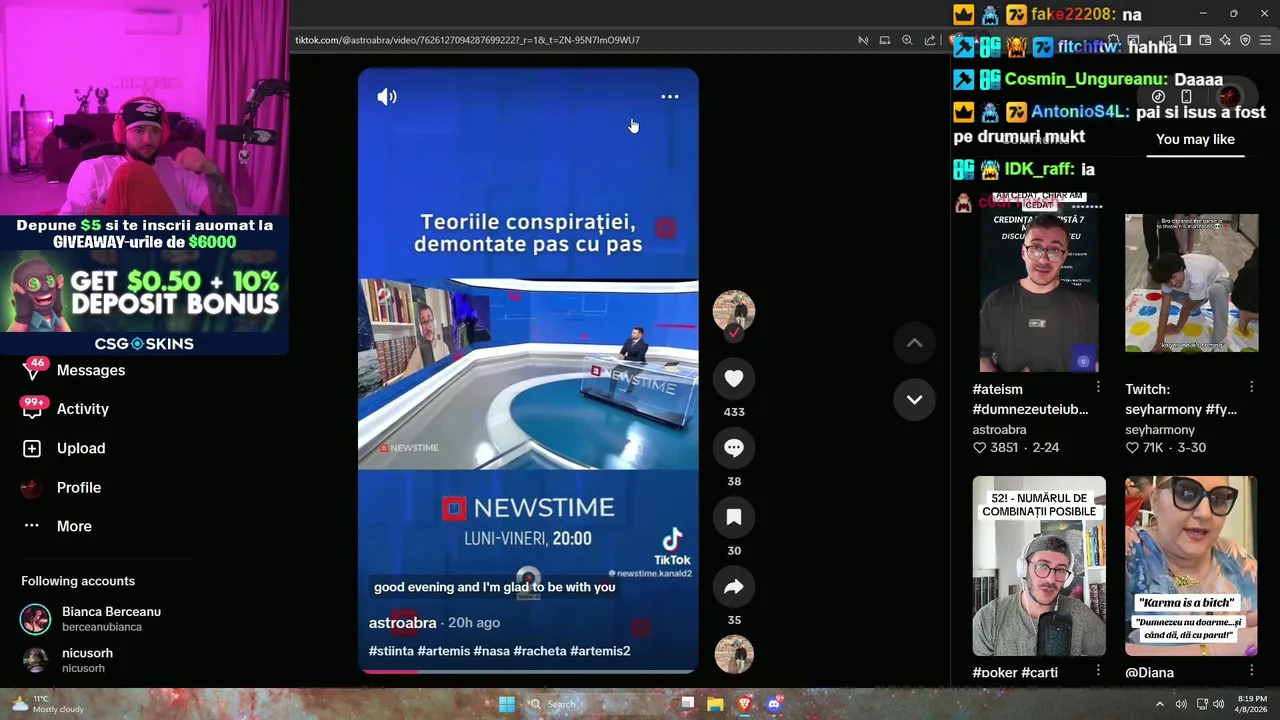This screenshot has width=1280, height=720.
Task: Open the #stiinta hashtag
Action: tap(391, 651)
